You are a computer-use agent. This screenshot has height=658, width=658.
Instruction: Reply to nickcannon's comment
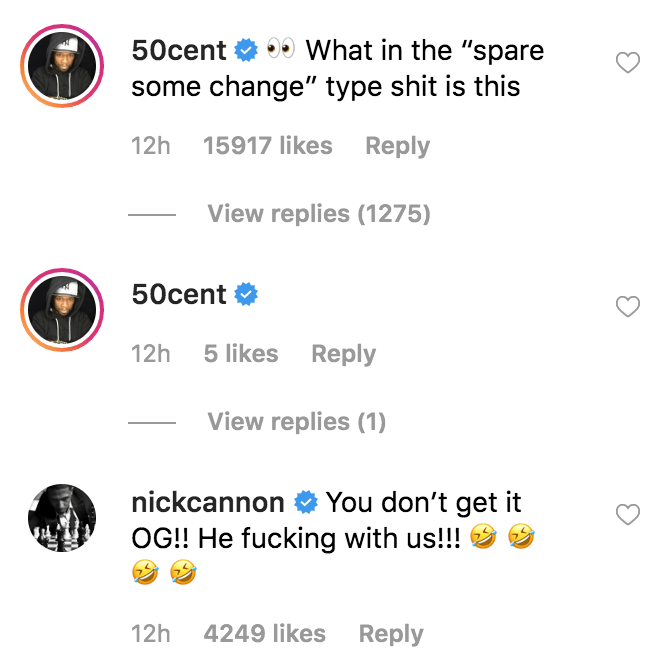(x=391, y=634)
